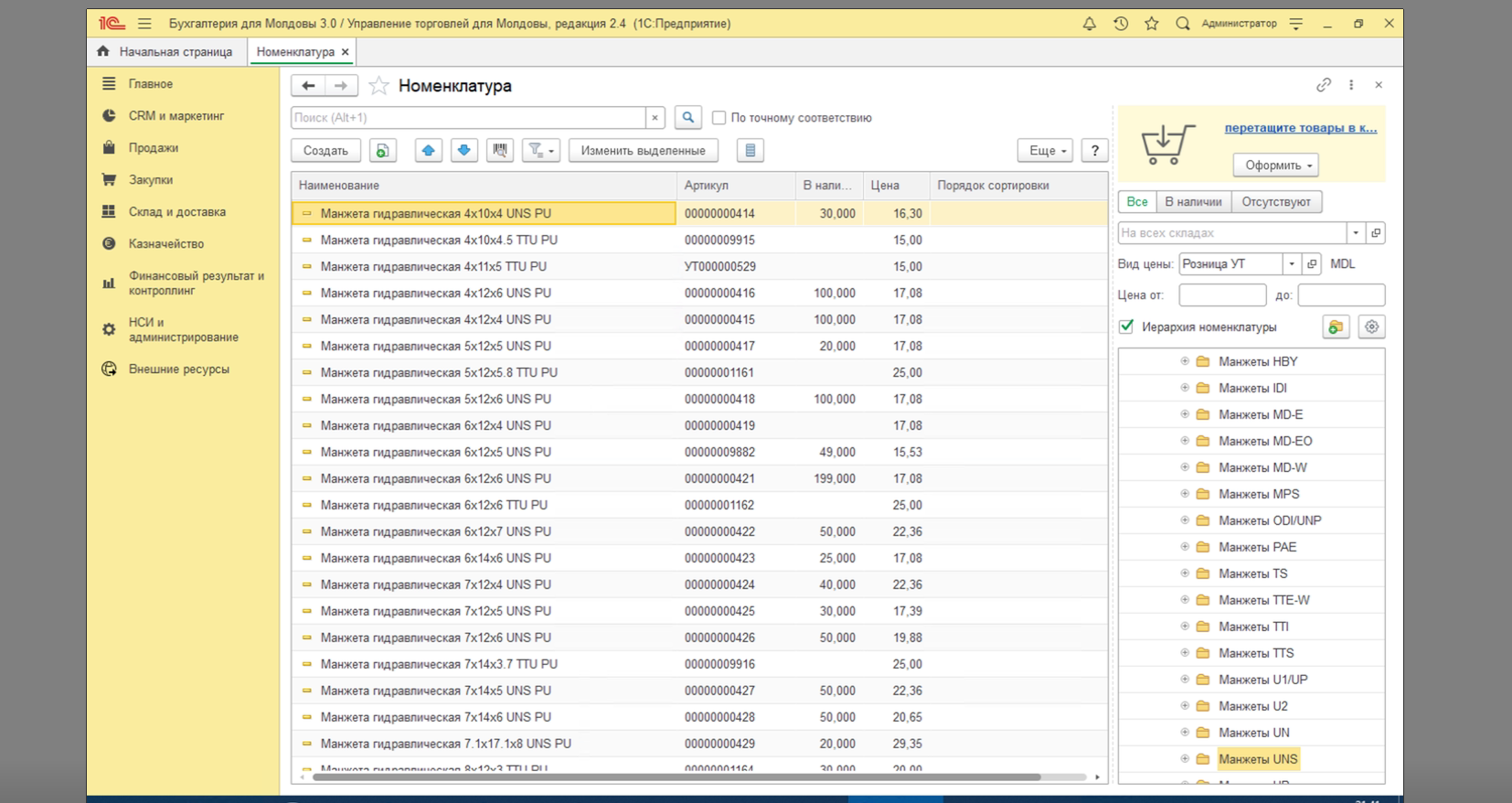1512x803 pixels.
Task: Switch to Начальная страница tab
Action: [166, 52]
